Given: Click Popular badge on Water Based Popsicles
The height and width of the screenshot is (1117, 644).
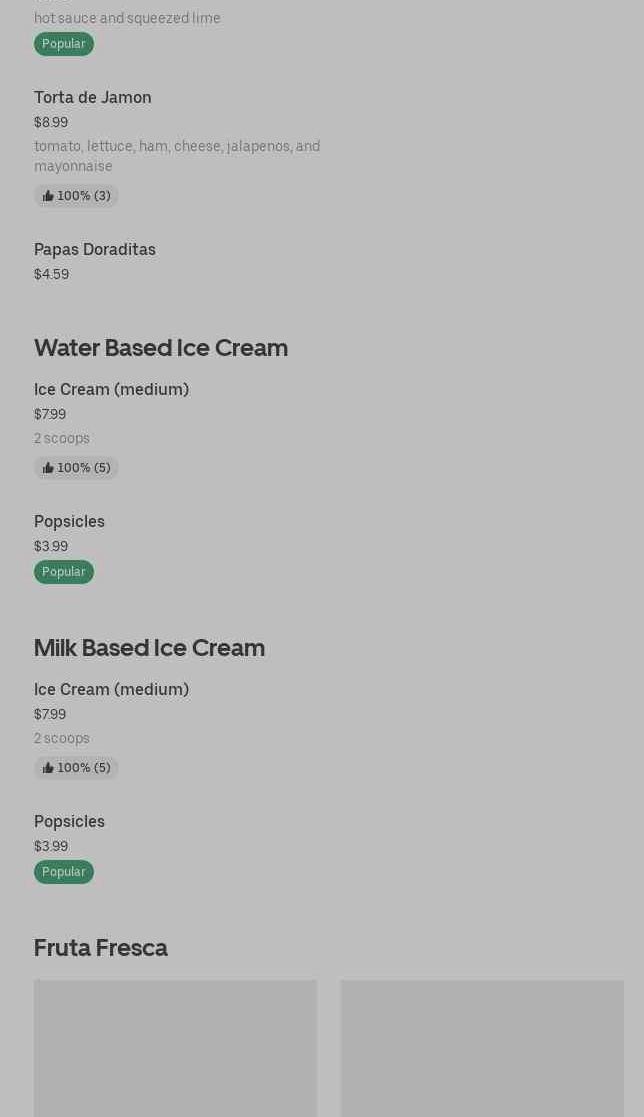Looking at the screenshot, I should (64, 572).
